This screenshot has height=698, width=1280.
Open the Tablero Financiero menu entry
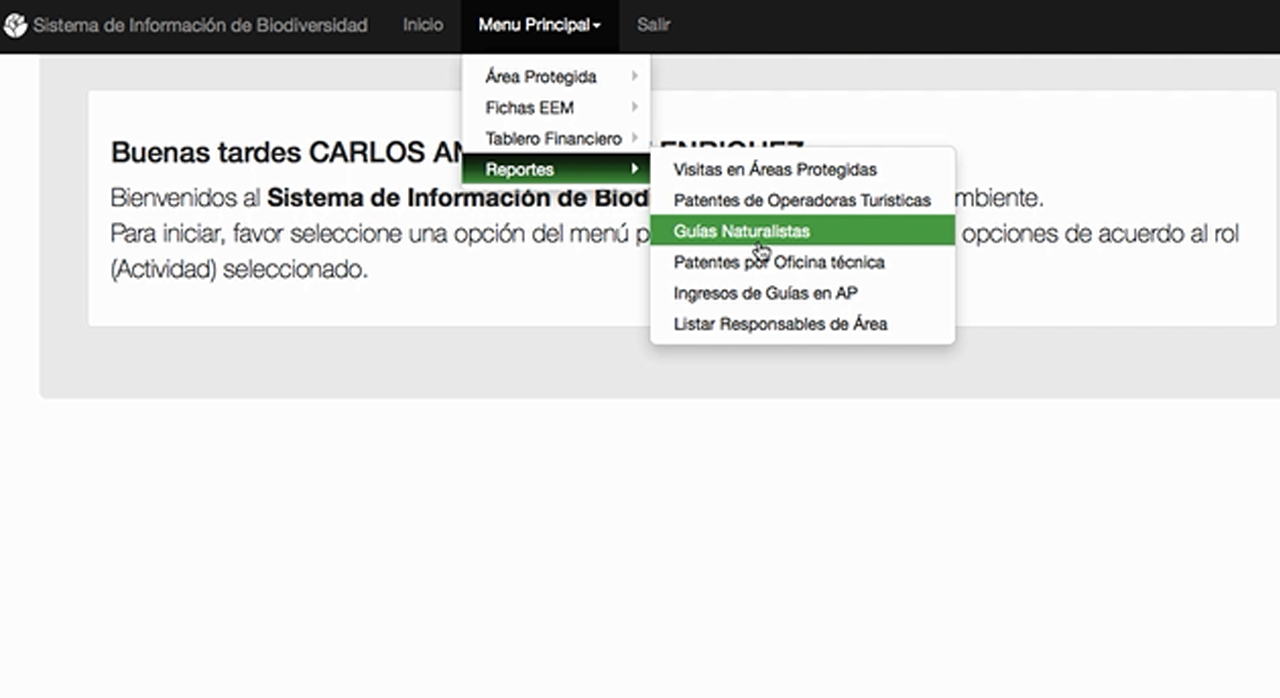point(553,139)
